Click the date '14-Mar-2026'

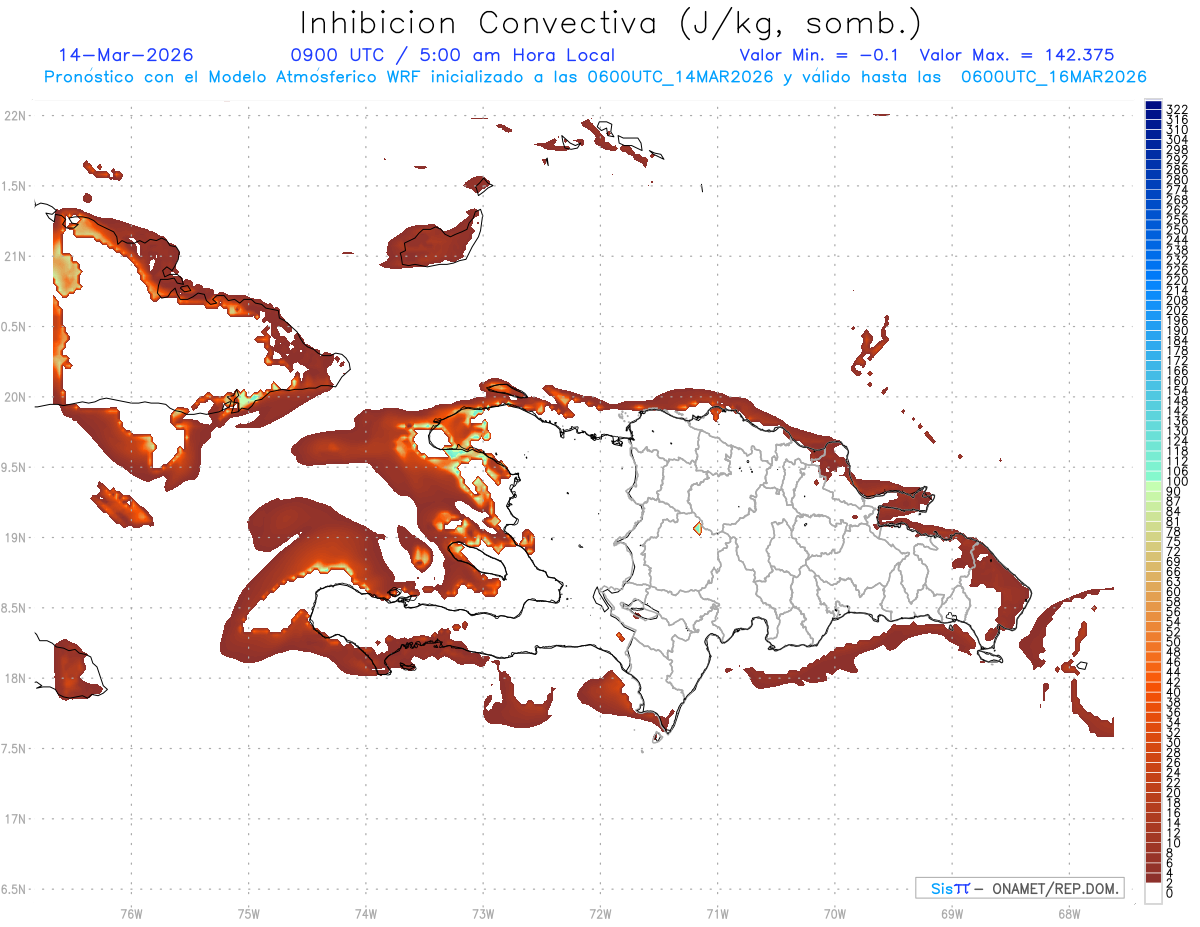pos(126,55)
